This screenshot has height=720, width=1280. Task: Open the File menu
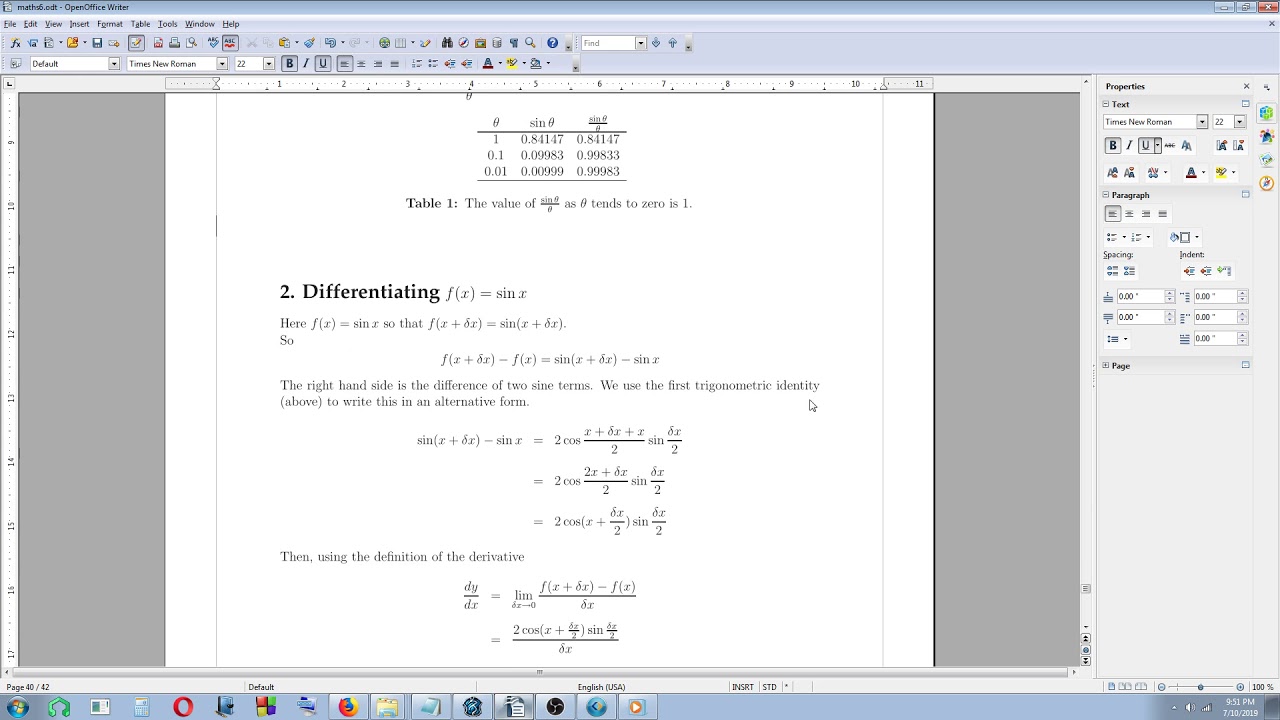[x=10, y=24]
